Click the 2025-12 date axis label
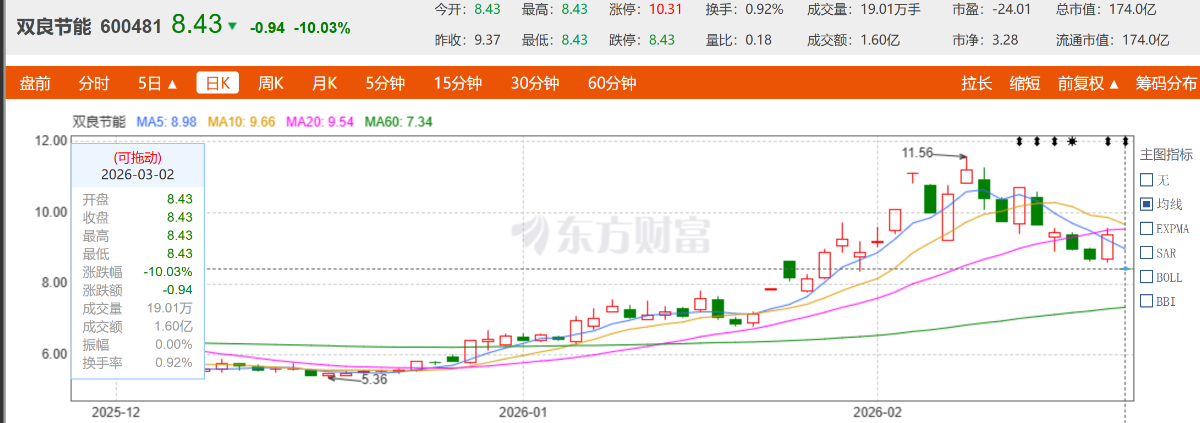This screenshot has width=1200, height=423. click(x=117, y=410)
